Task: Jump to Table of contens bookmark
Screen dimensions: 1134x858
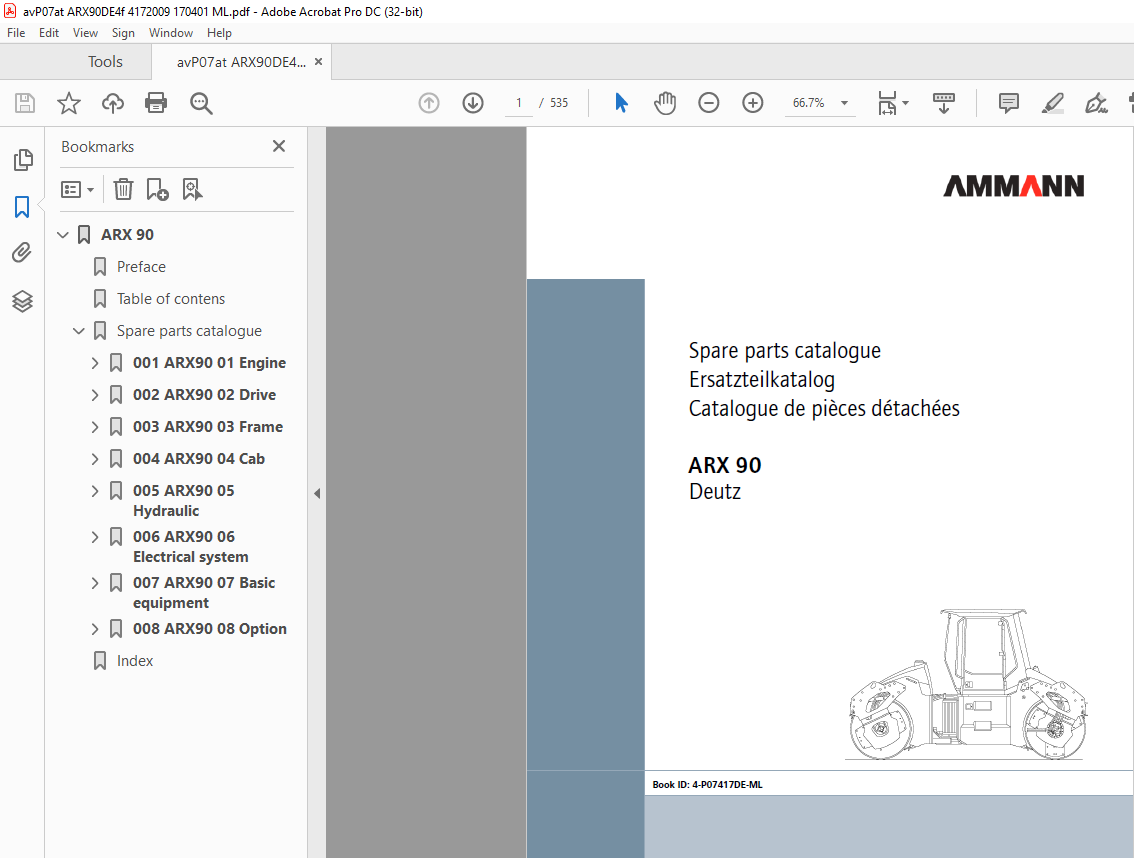Action: click(171, 299)
